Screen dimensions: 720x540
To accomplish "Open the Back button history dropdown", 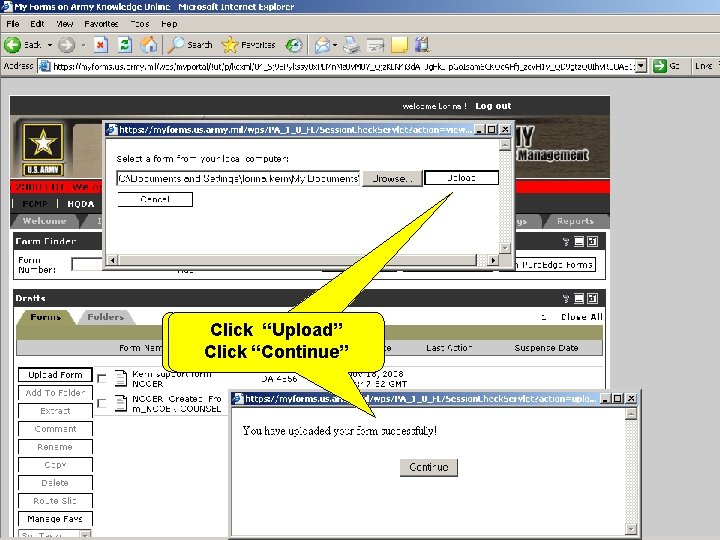I will pos(50,45).
